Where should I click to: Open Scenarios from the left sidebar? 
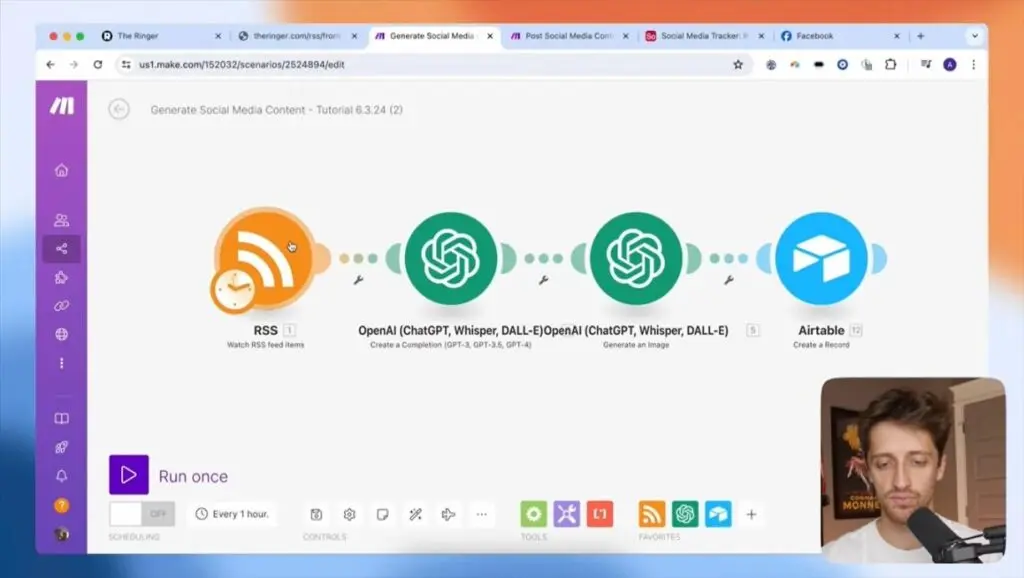click(x=62, y=249)
